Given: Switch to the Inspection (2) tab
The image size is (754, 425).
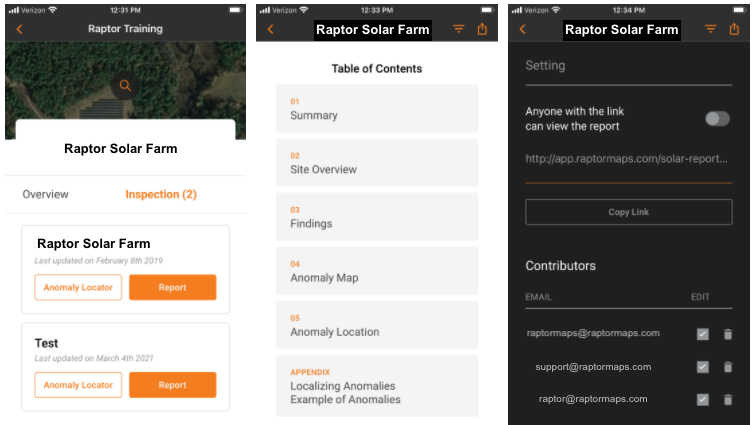Looking at the screenshot, I should [161, 194].
